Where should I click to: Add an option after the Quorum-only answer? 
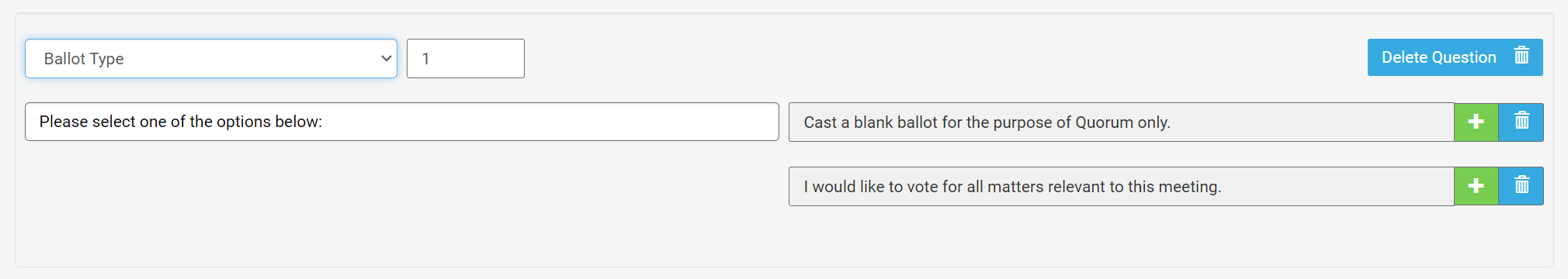coord(1476,122)
